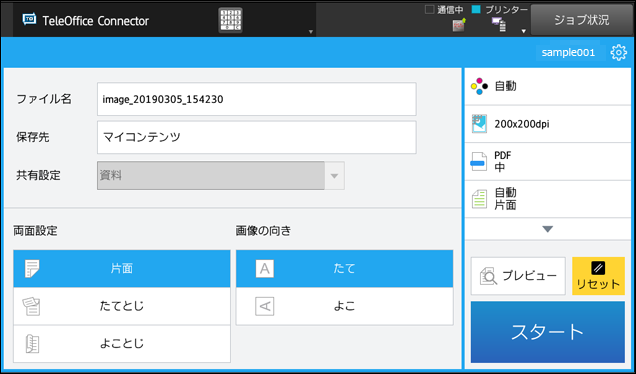Click the PDF file format icon
Image resolution: width=636 pixels, height=374 pixels.
479,162
